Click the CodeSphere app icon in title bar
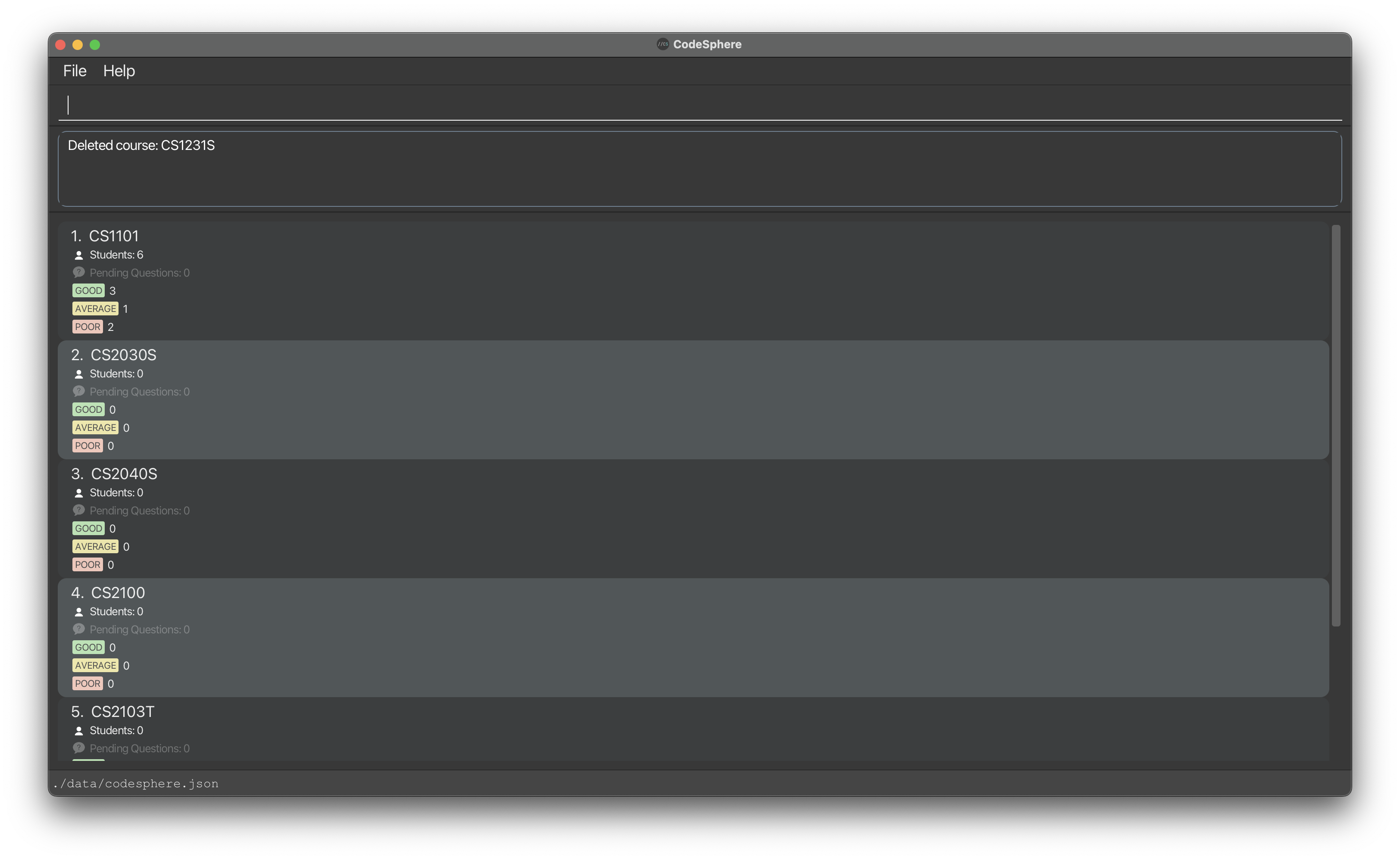1400x860 pixels. tap(660, 44)
